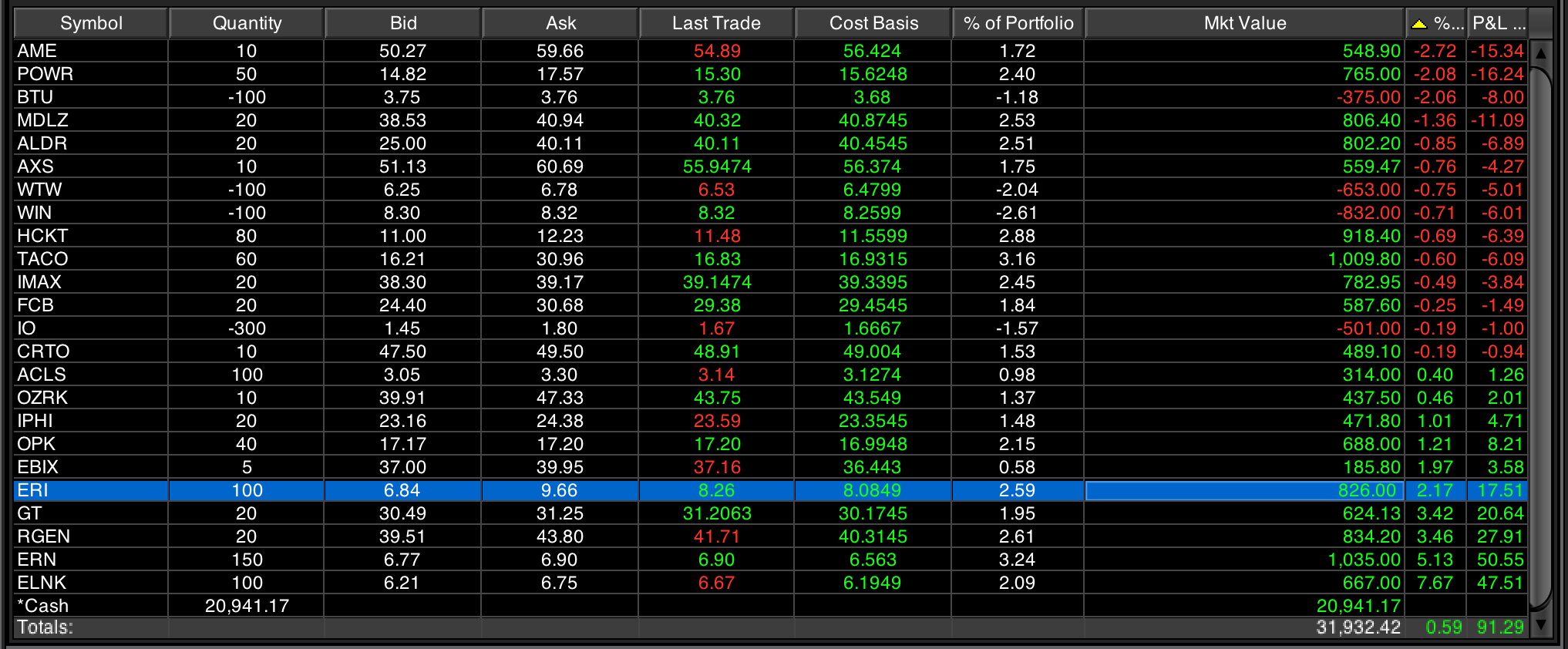Select the GT symbol cell

pos(91,513)
